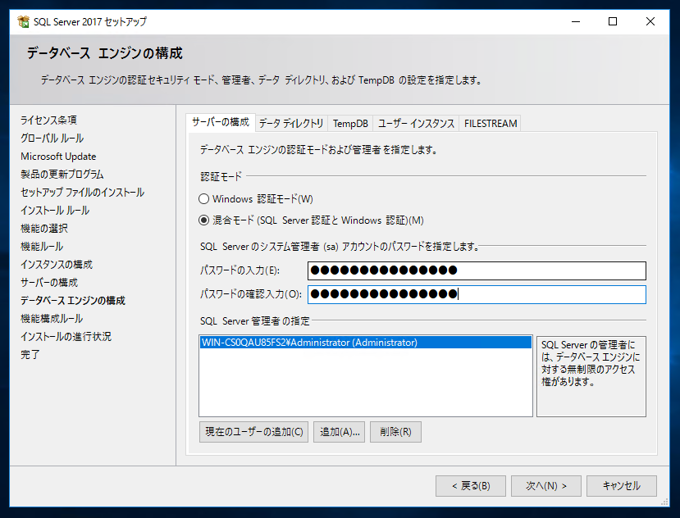The image size is (680, 518).
Task: Cancel setup with キャンセル button
Action: pos(621,486)
